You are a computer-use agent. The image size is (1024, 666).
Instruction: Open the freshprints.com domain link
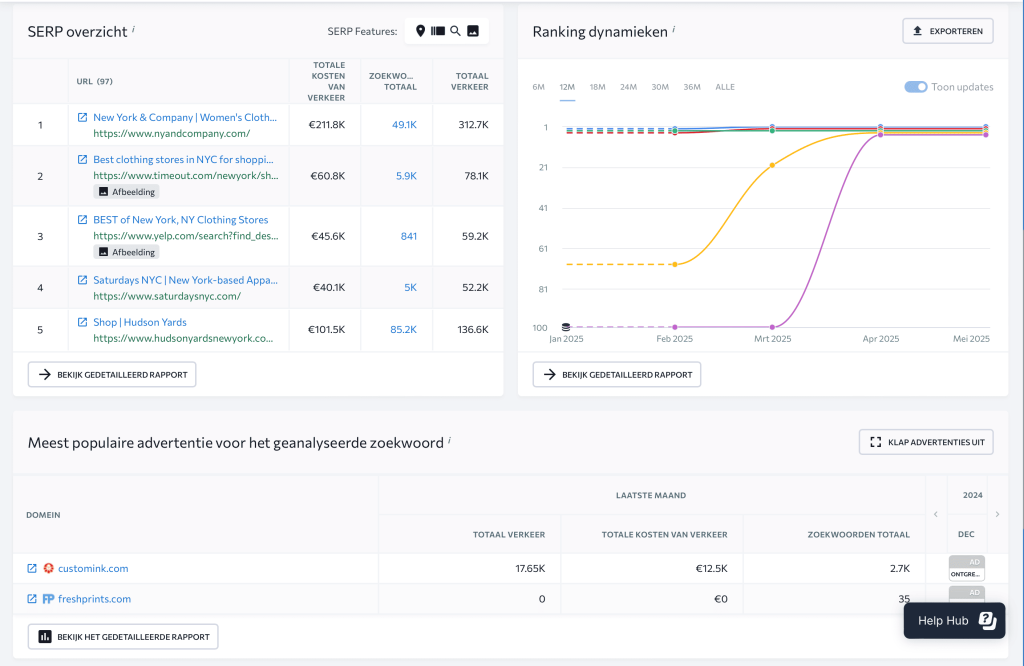pos(95,599)
